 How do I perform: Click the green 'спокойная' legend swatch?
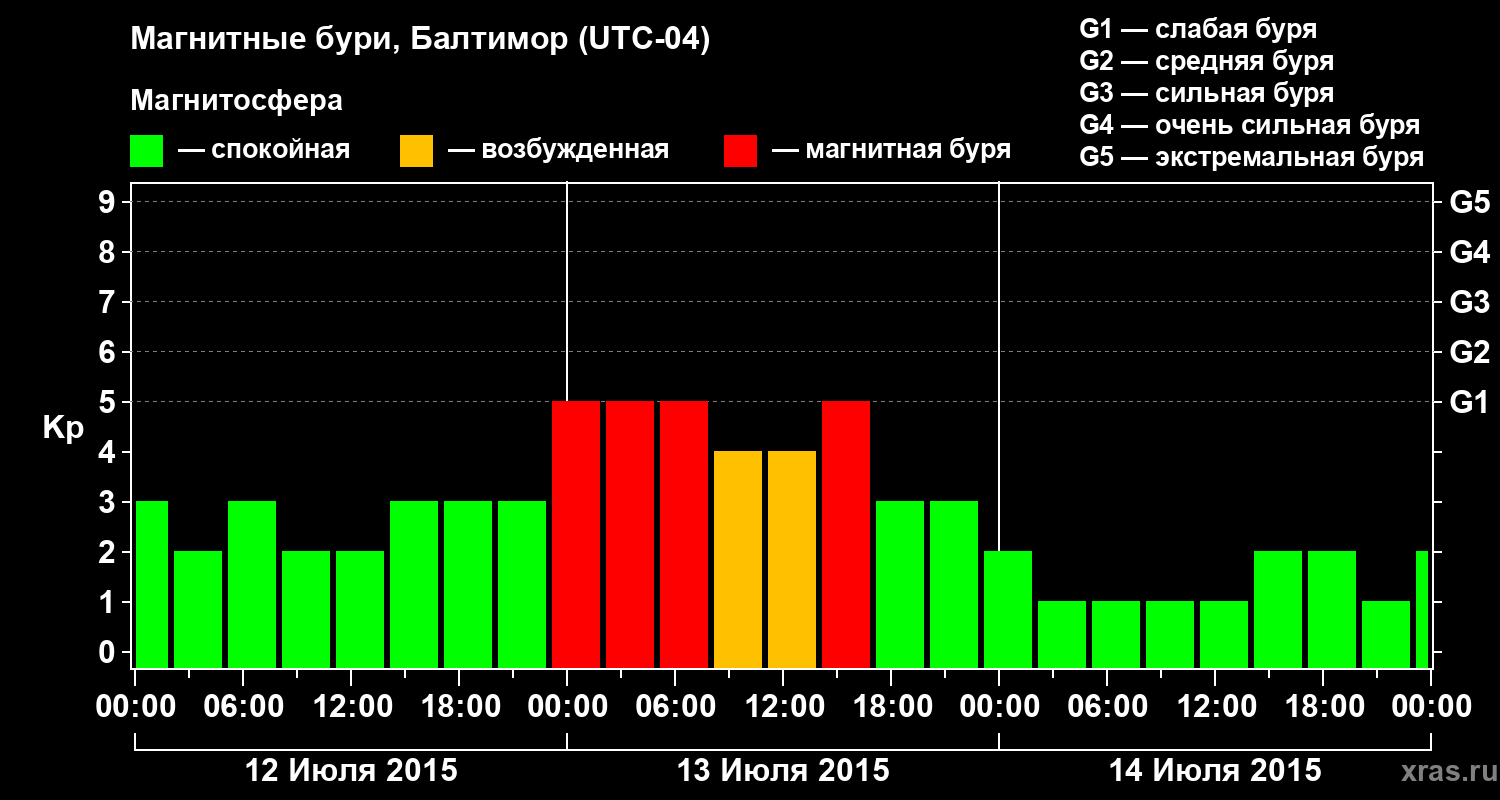(x=147, y=151)
